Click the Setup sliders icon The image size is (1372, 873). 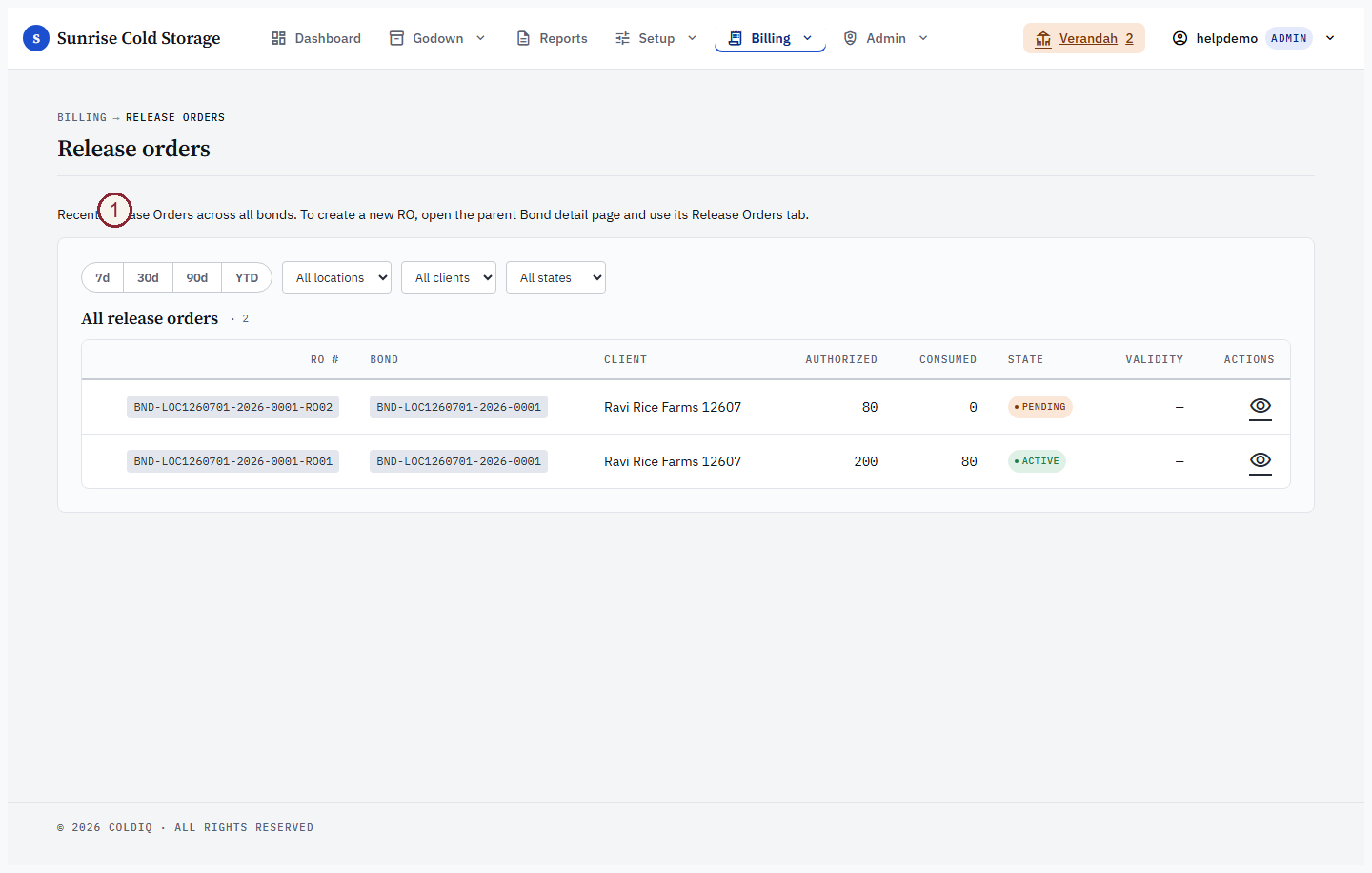tap(622, 38)
